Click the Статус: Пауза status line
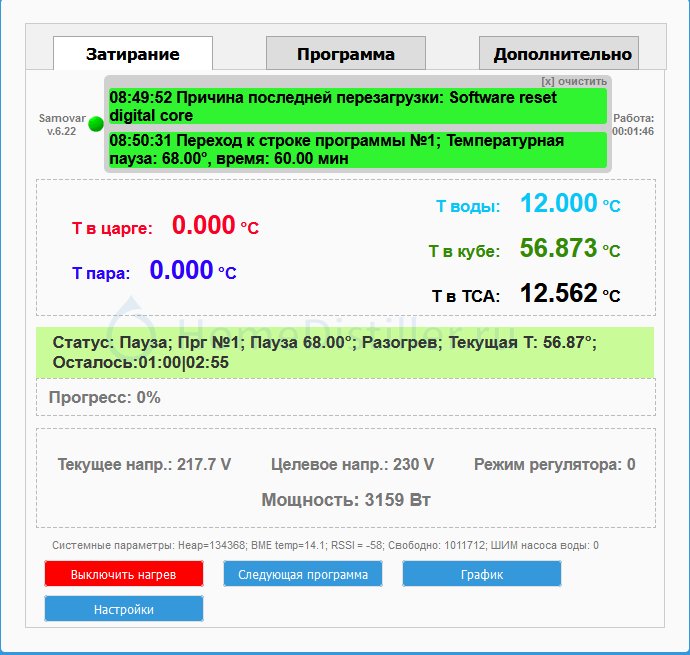 345,352
